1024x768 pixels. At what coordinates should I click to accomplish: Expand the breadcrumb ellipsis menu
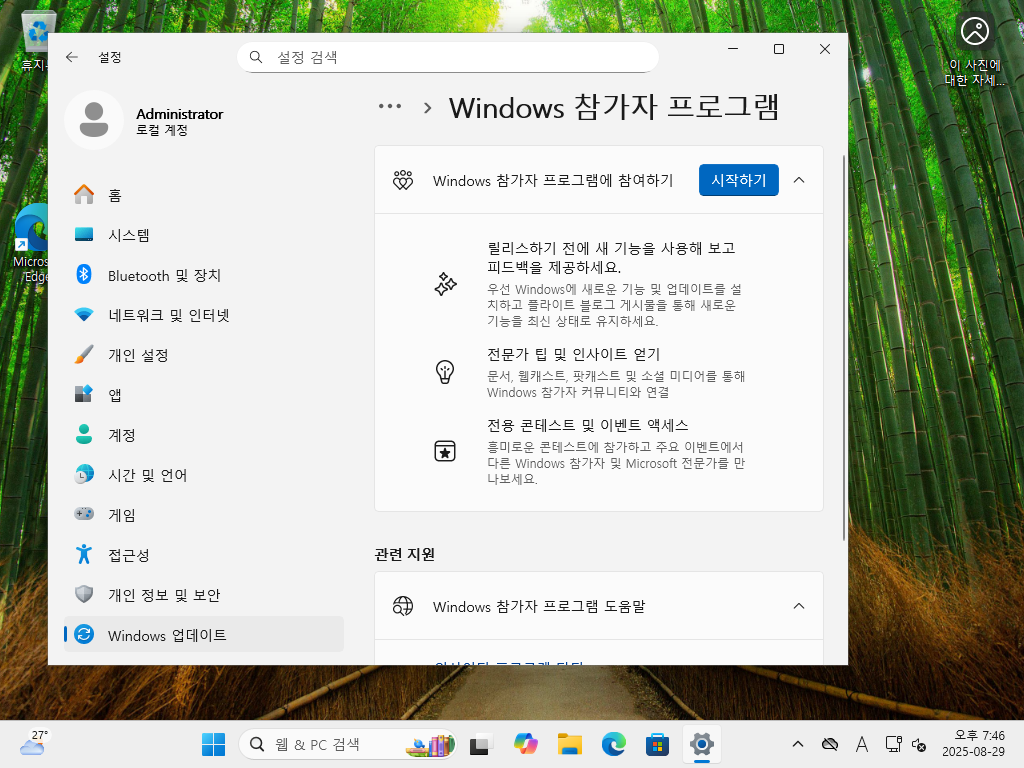[x=390, y=106]
